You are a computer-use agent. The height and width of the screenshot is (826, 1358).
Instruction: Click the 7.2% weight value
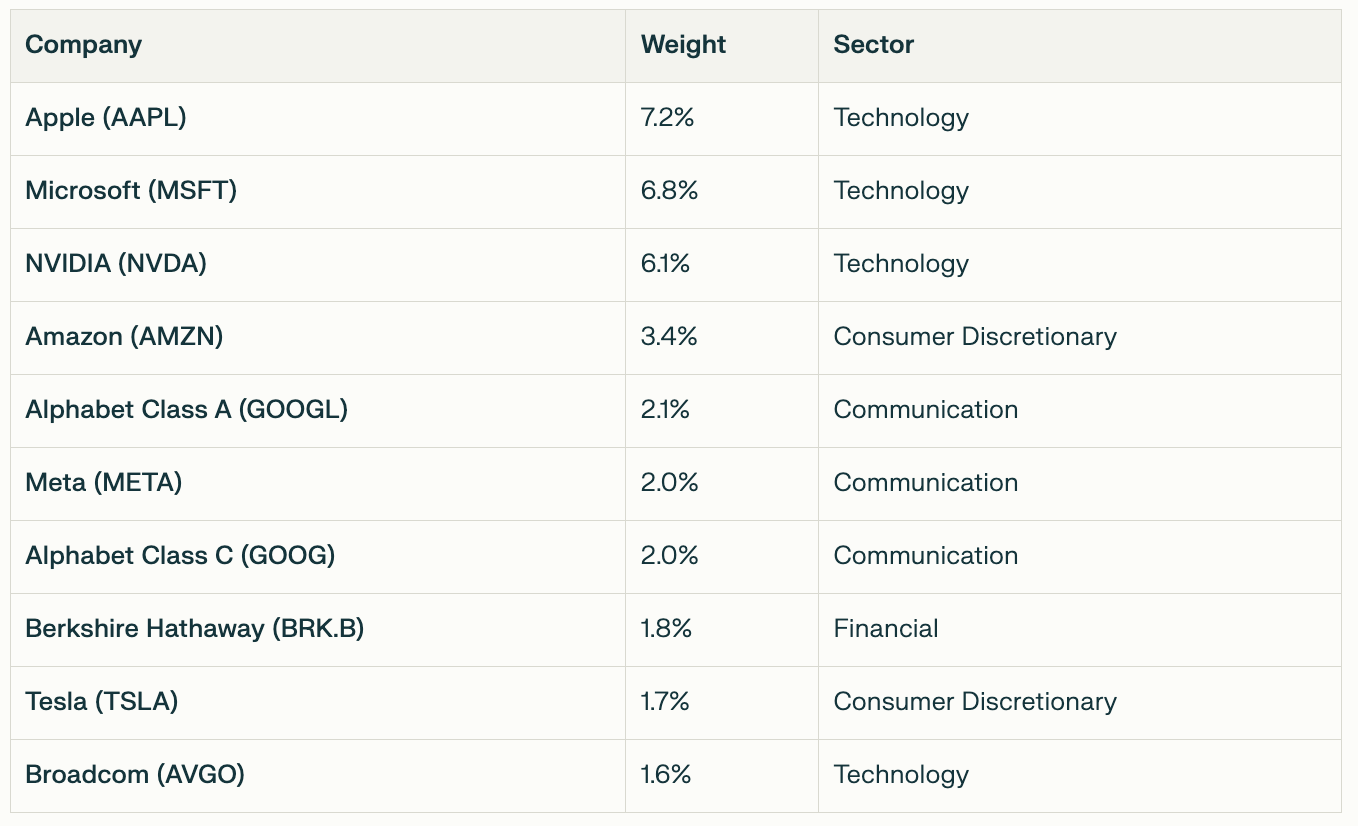point(667,118)
